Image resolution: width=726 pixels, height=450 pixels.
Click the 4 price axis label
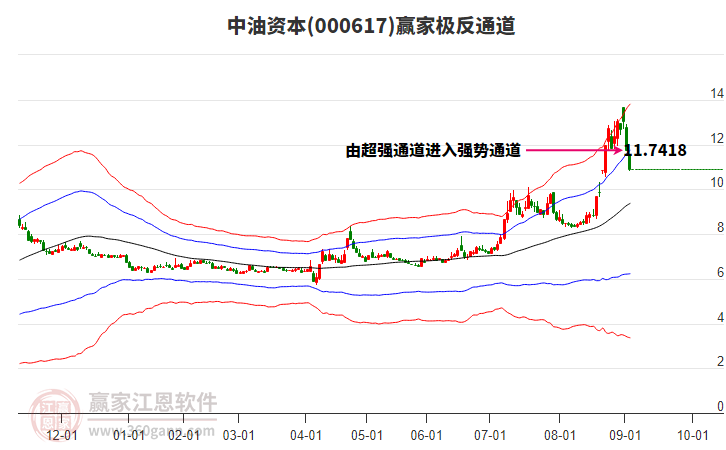[720, 318]
